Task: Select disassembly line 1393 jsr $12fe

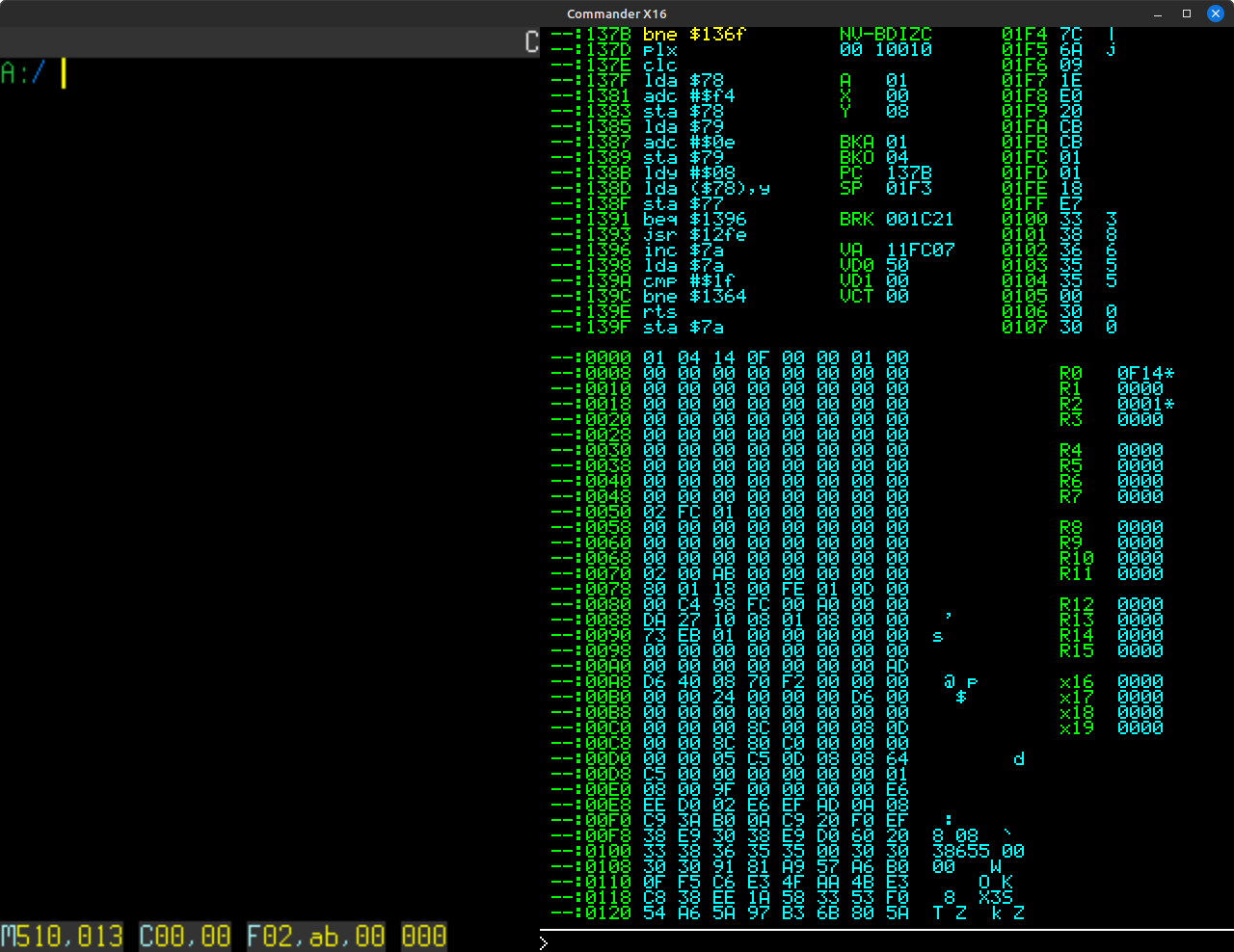Action: tap(649, 235)
